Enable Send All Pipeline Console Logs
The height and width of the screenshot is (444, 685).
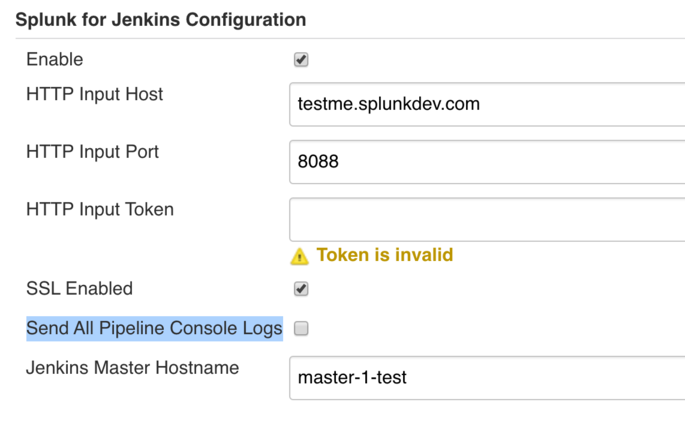[x=301, y=328]
